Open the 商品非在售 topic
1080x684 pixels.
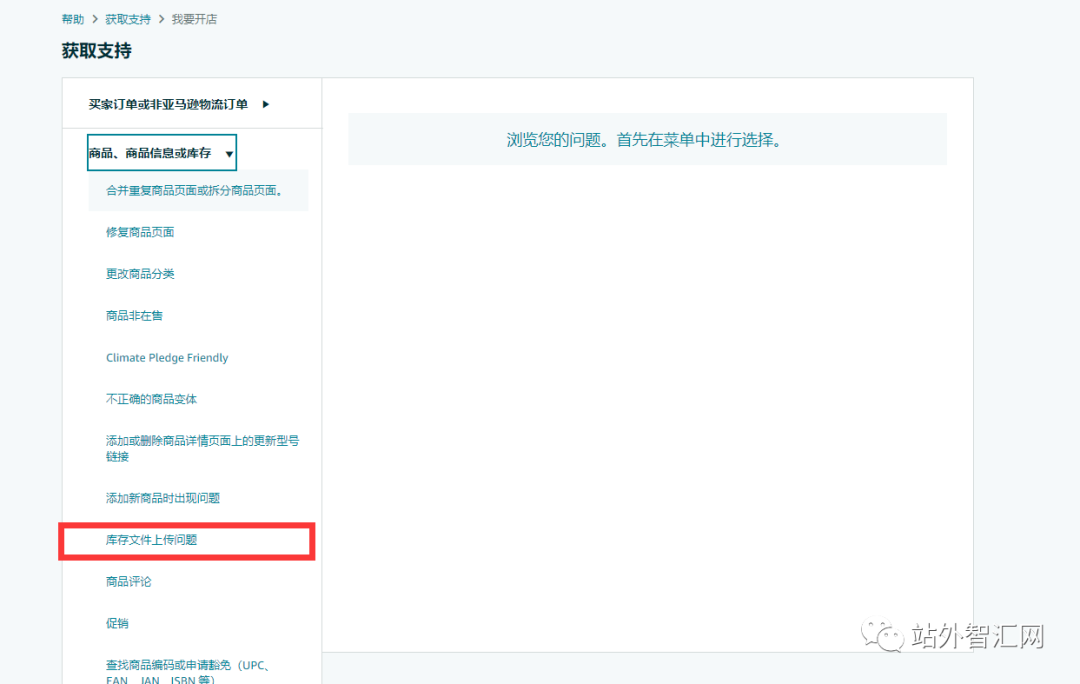(134, 315)
